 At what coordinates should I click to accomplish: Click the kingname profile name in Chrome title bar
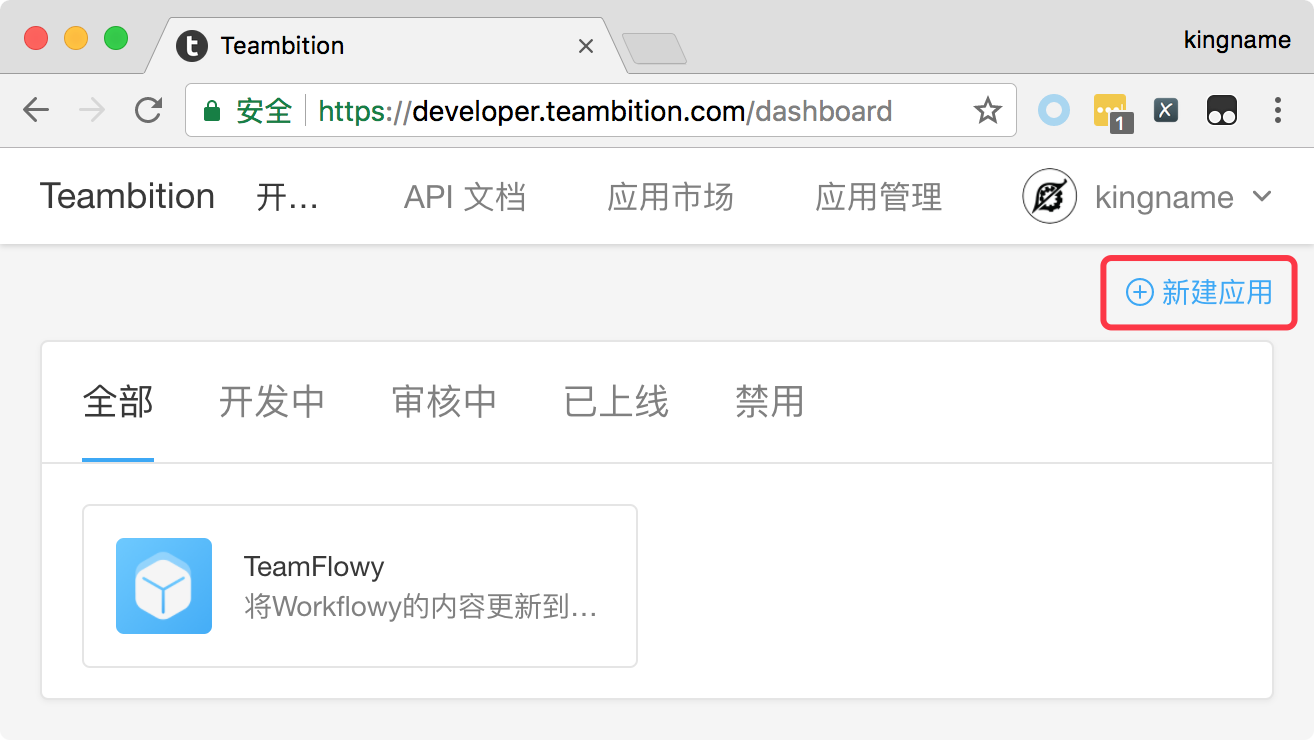pyautogui.click(x=1237, y=40)
